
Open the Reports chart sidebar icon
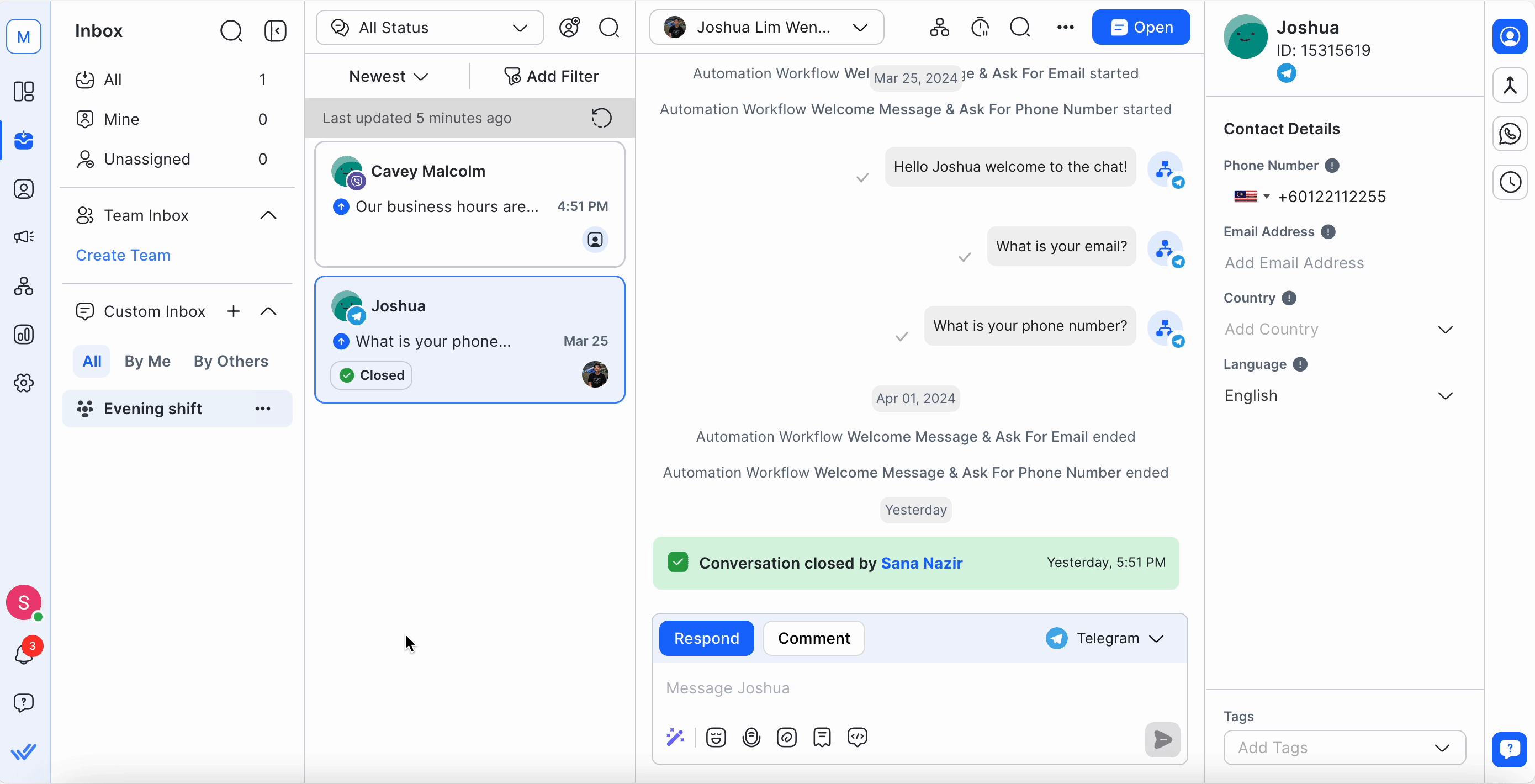tap(24, 334)
